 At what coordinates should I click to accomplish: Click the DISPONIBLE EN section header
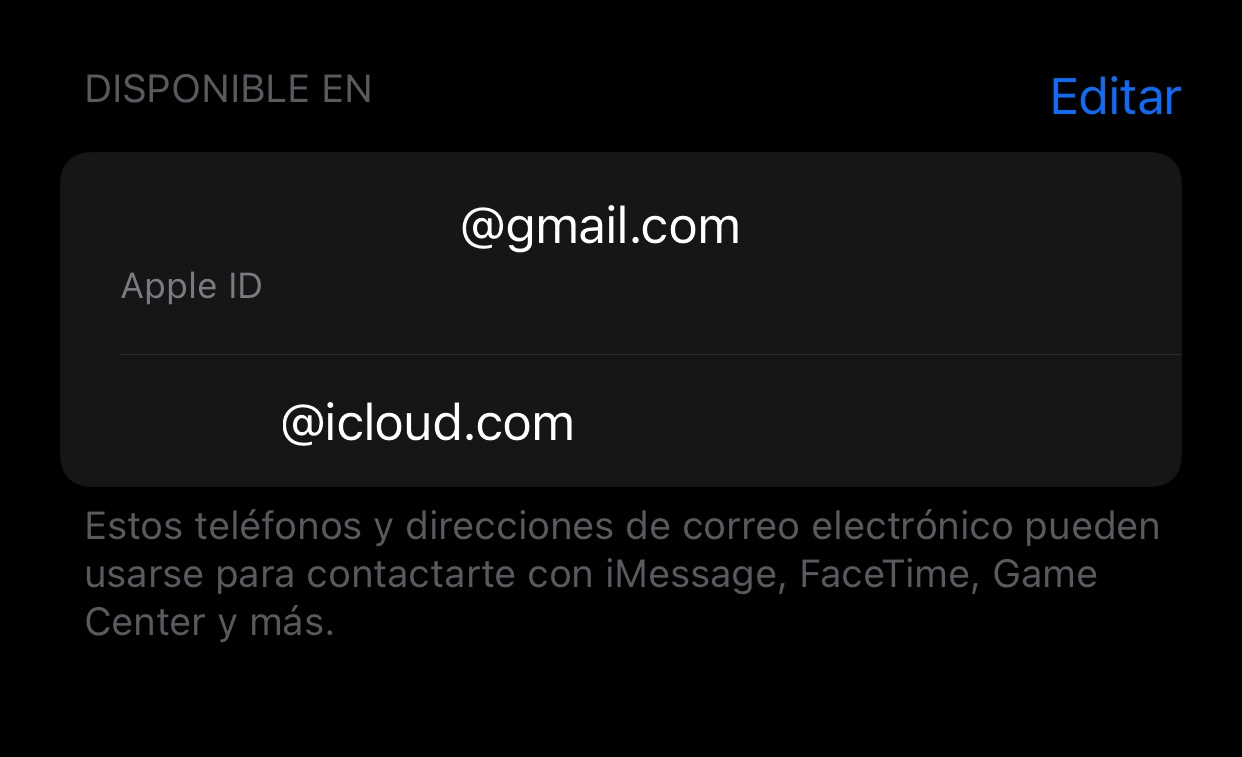tap(228, 90)
